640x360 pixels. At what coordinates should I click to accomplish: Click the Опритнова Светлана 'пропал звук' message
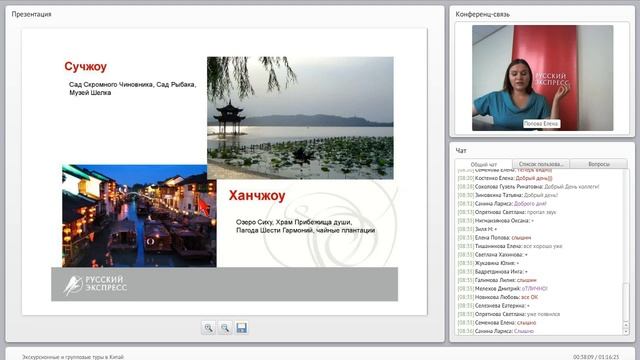click(x=507, y=212)
